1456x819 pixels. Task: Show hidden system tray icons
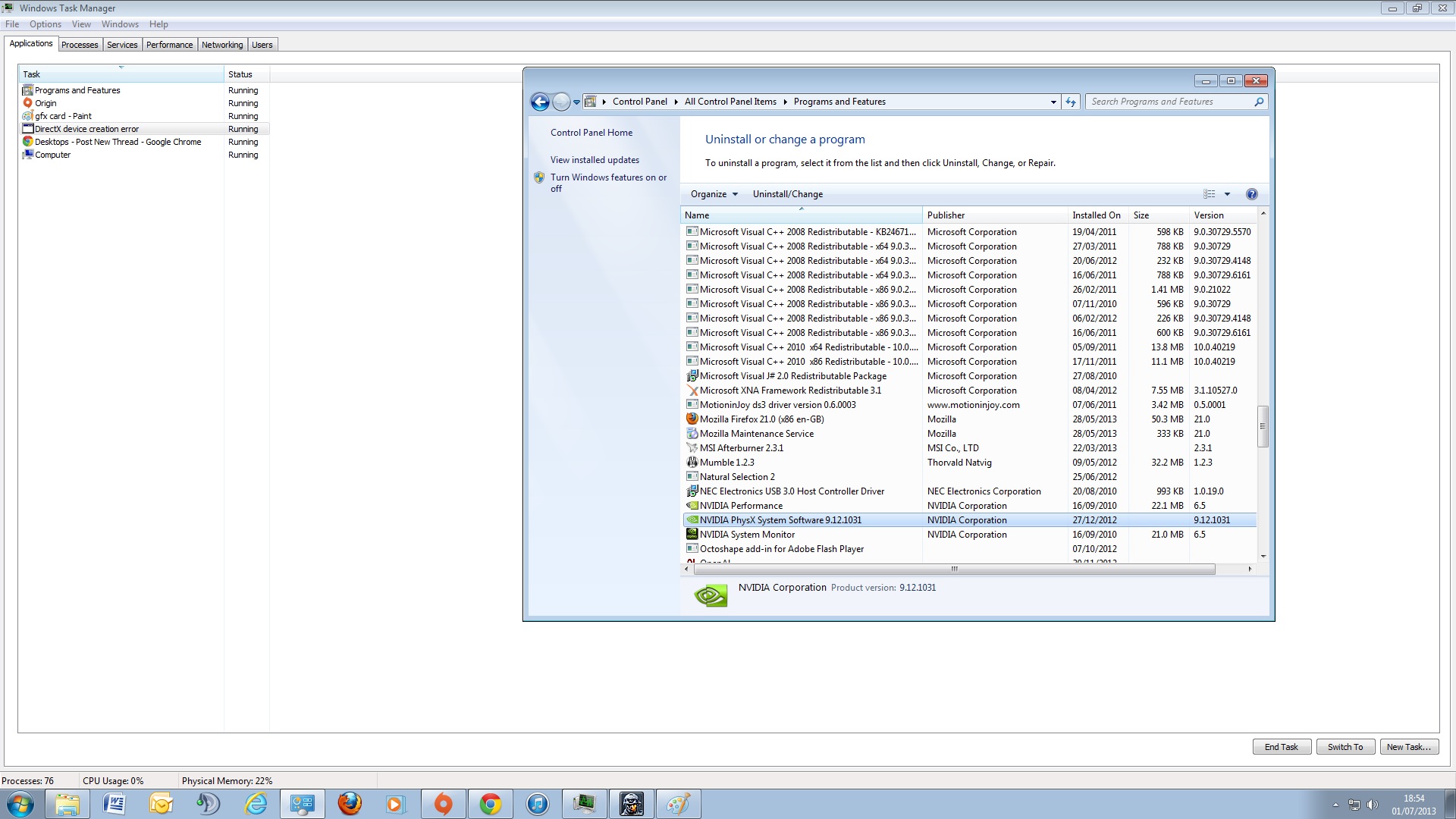(x=1335, y=805)
